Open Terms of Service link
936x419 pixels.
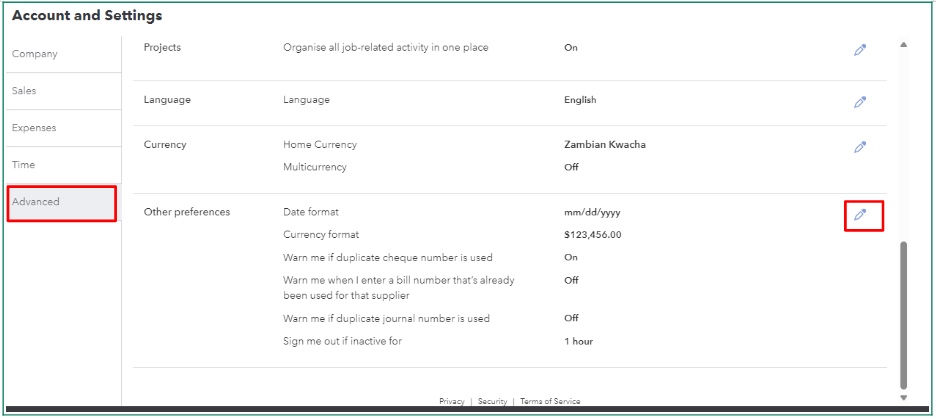550,402
